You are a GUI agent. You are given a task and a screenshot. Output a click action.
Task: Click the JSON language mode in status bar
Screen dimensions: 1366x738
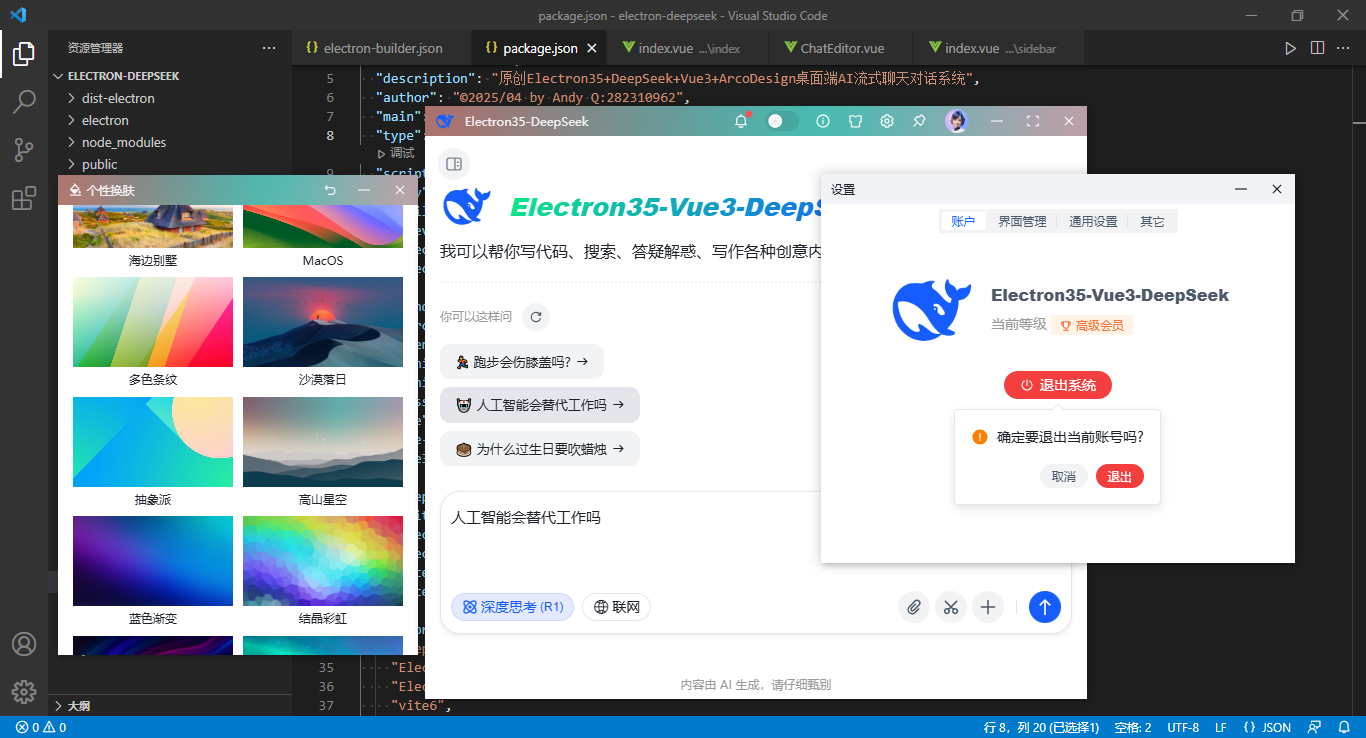1267,727
